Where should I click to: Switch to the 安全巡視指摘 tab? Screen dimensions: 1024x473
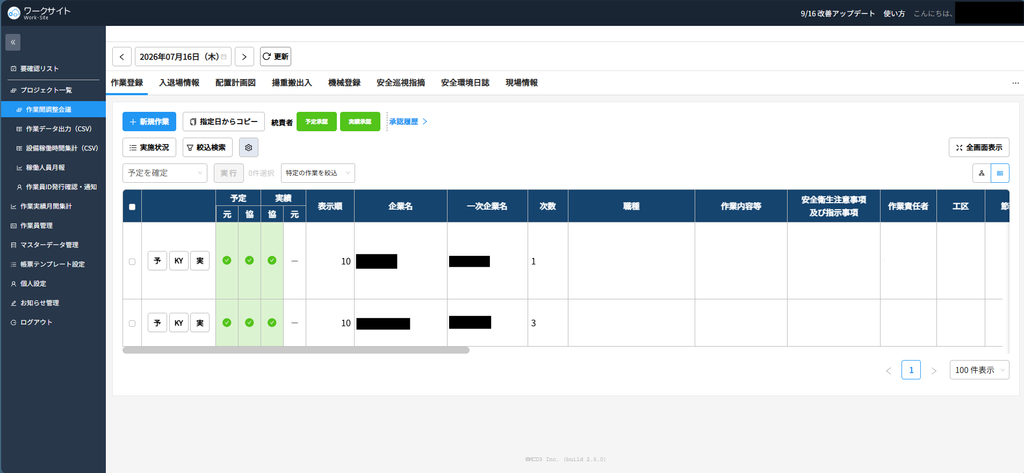(x=401, y=83)
